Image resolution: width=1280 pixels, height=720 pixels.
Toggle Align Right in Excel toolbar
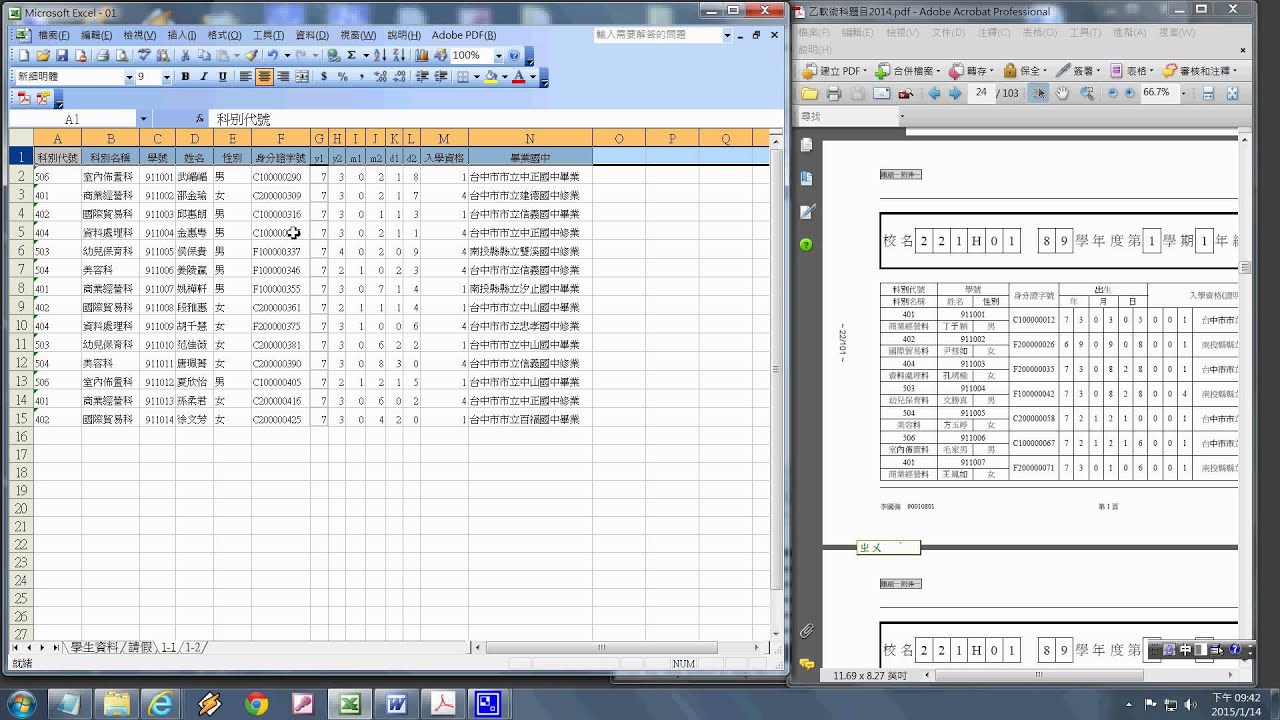point(283,76)
